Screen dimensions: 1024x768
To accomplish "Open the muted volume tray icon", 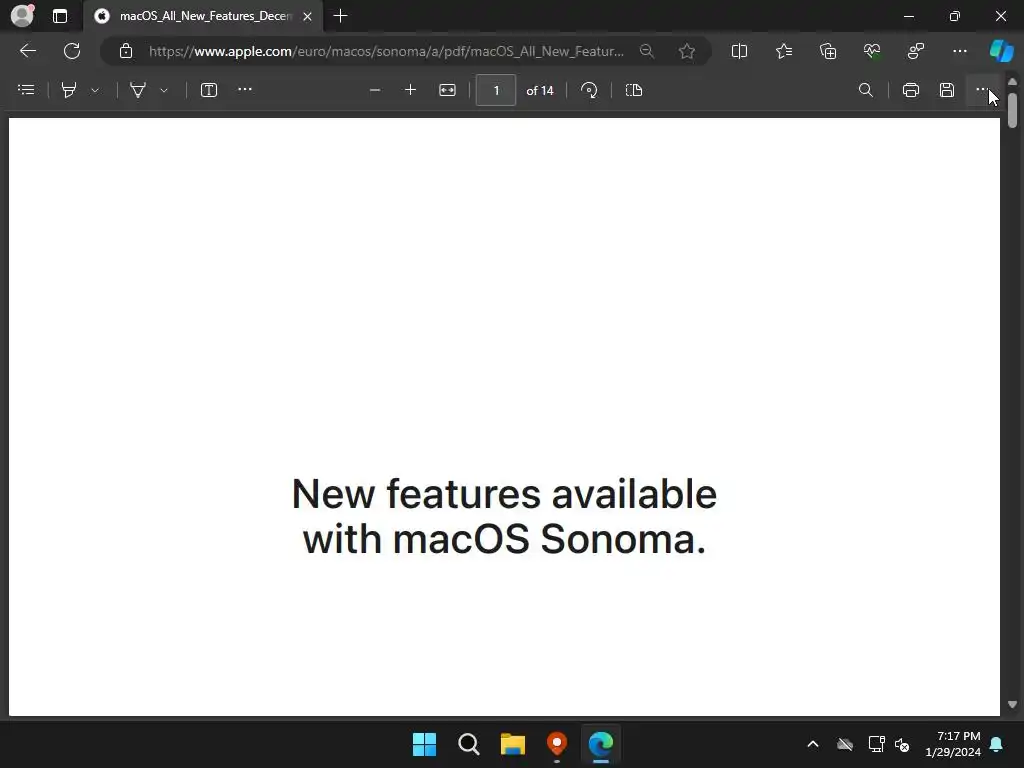I will tap(903, 744).
